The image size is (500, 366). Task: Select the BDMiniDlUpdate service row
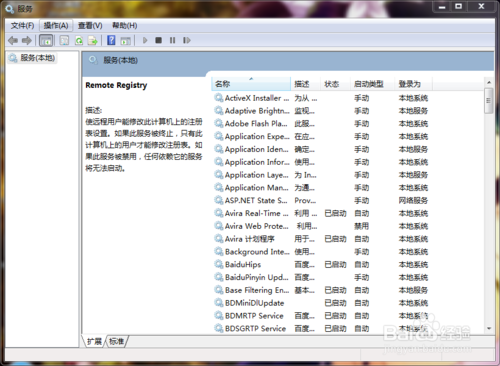[321, 303]
